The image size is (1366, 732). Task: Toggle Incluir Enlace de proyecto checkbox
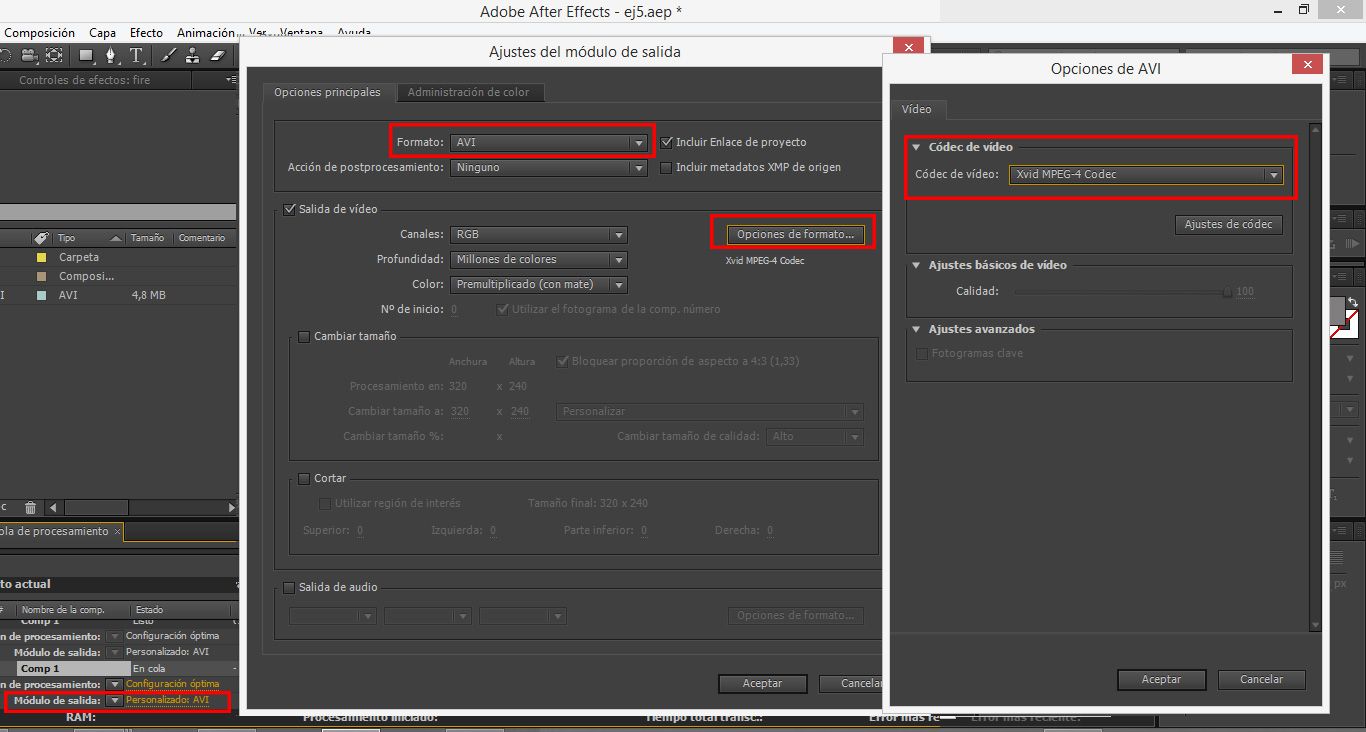coord(666,142)
